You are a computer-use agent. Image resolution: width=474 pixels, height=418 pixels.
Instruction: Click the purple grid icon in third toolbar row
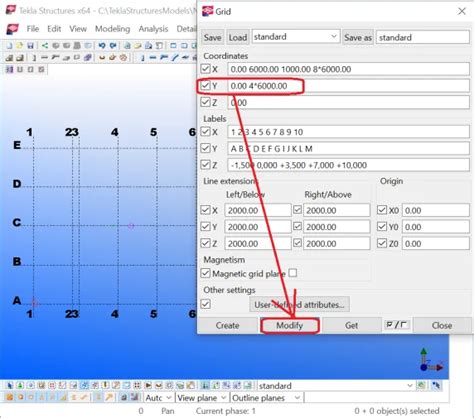pos(9,70)
